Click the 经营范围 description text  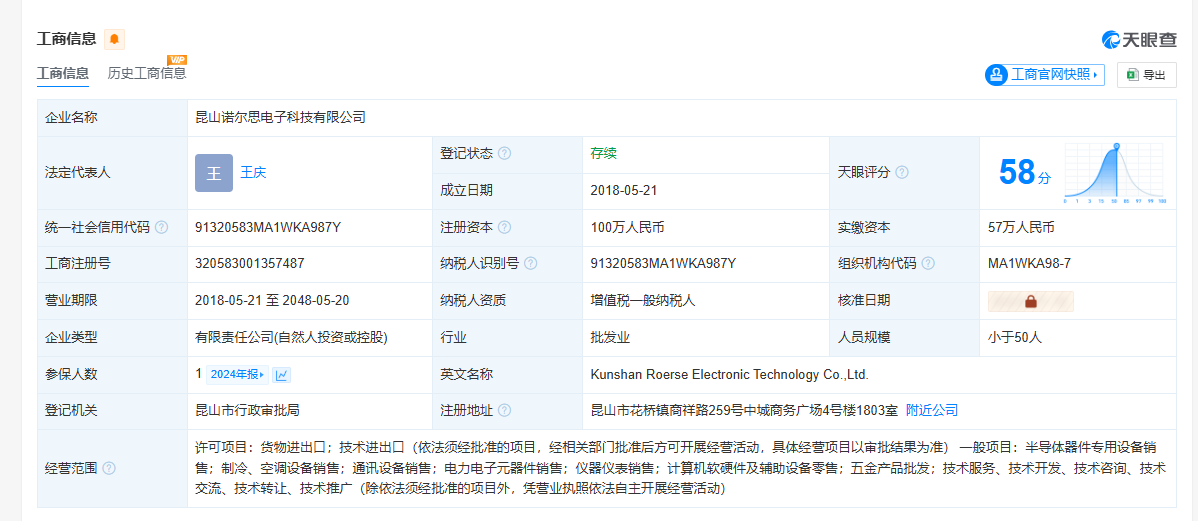tap(681, 468)
